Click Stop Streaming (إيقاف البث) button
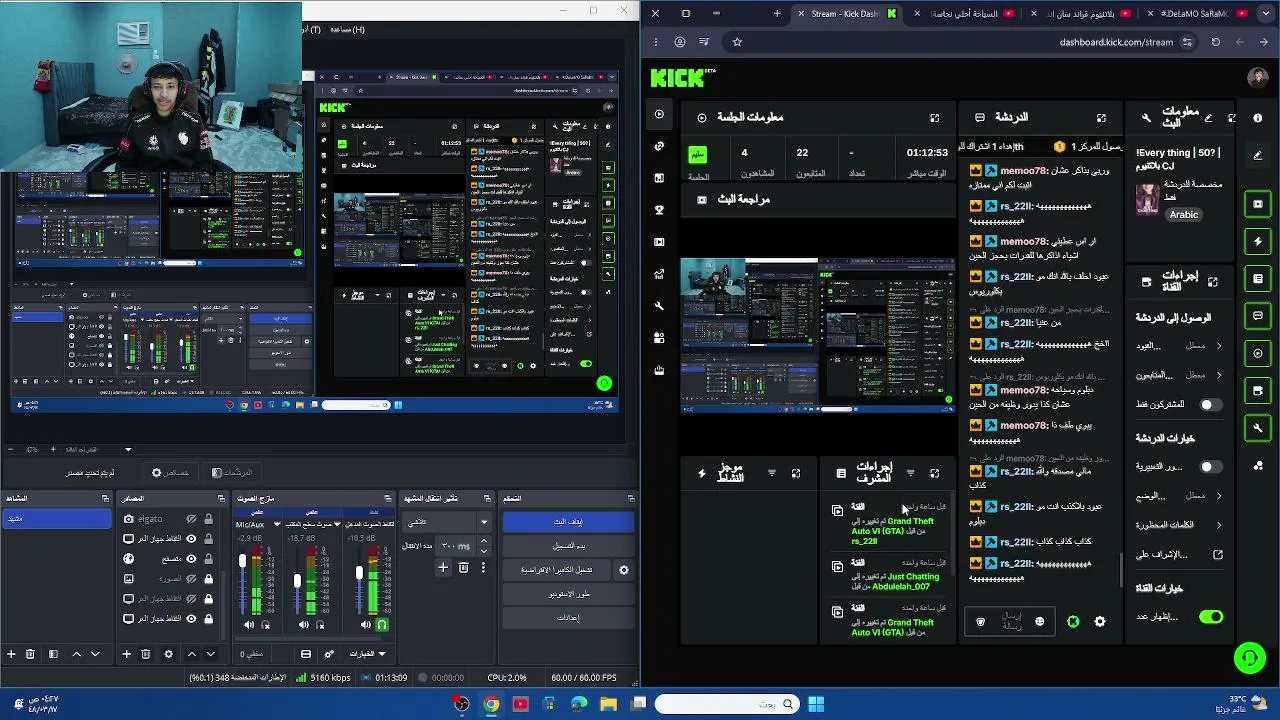 (x=568, y=522)
